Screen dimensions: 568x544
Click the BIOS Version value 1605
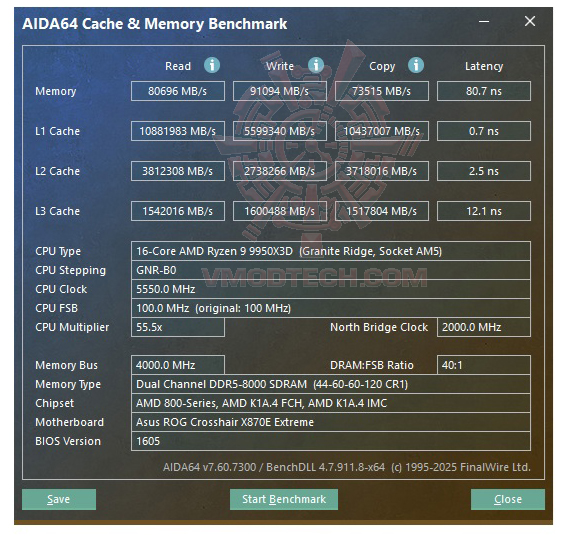tap(331, 441)
